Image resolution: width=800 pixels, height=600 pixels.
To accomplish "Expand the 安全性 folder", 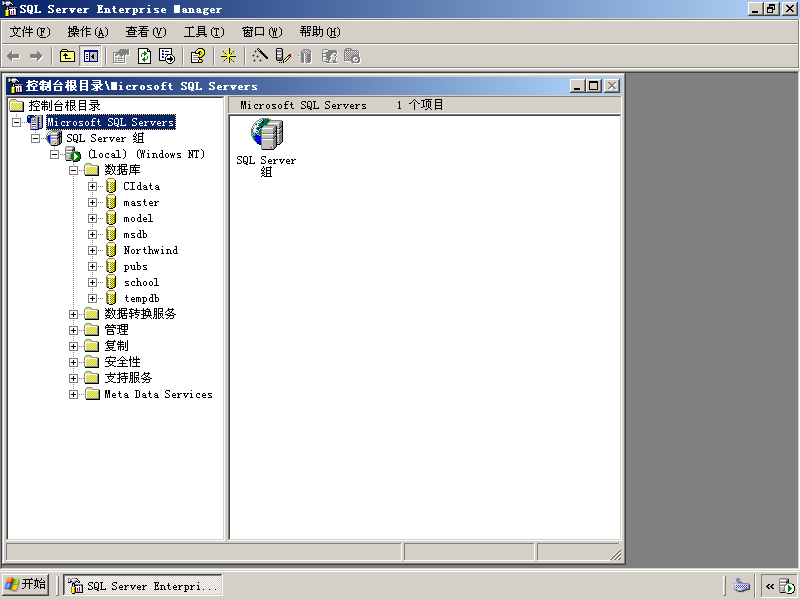I will pos(73,362).
